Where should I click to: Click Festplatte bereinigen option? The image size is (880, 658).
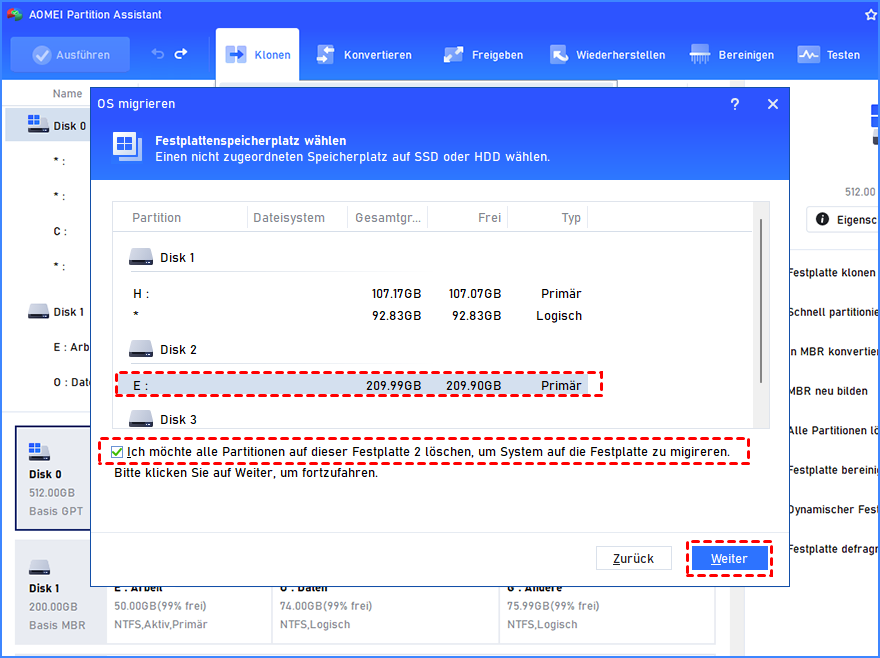833,470
